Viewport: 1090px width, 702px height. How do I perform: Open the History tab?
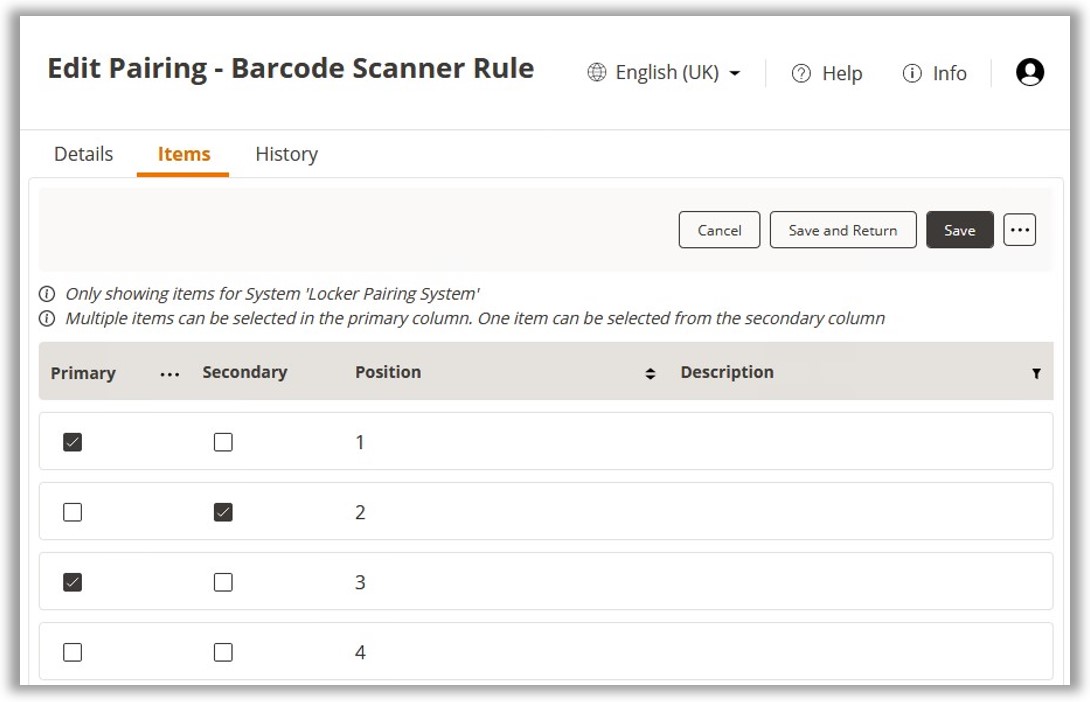286,154
